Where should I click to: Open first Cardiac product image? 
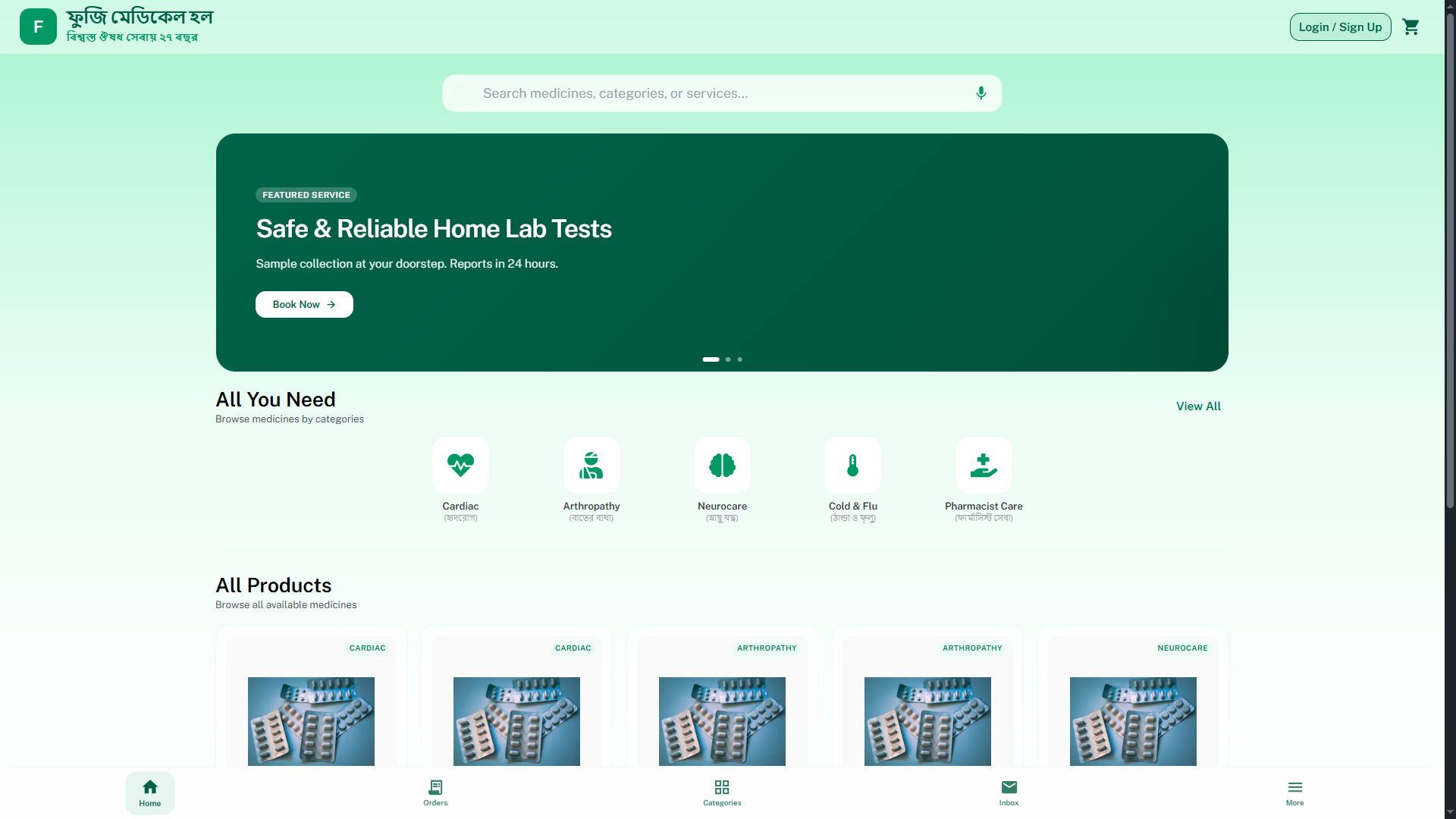click(x=311, y=721)
